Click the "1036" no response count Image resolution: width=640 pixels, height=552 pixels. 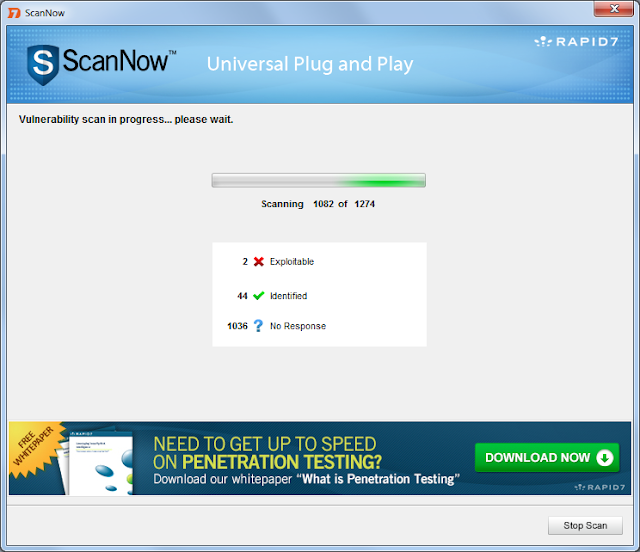[x=237, y=326]
